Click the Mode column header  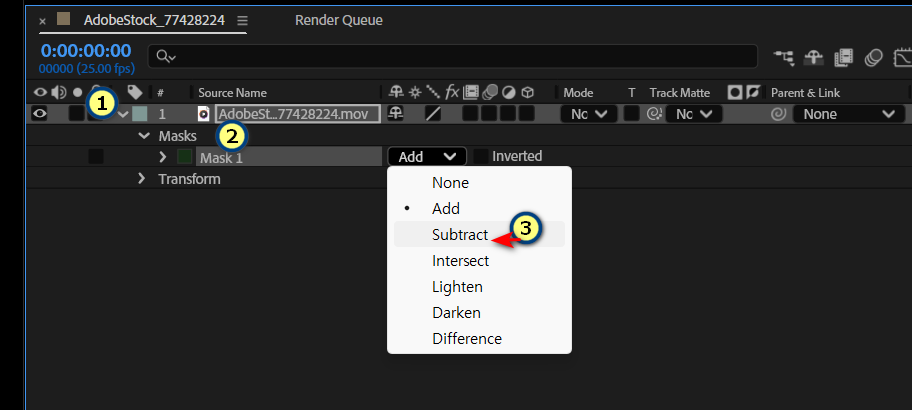578,92
